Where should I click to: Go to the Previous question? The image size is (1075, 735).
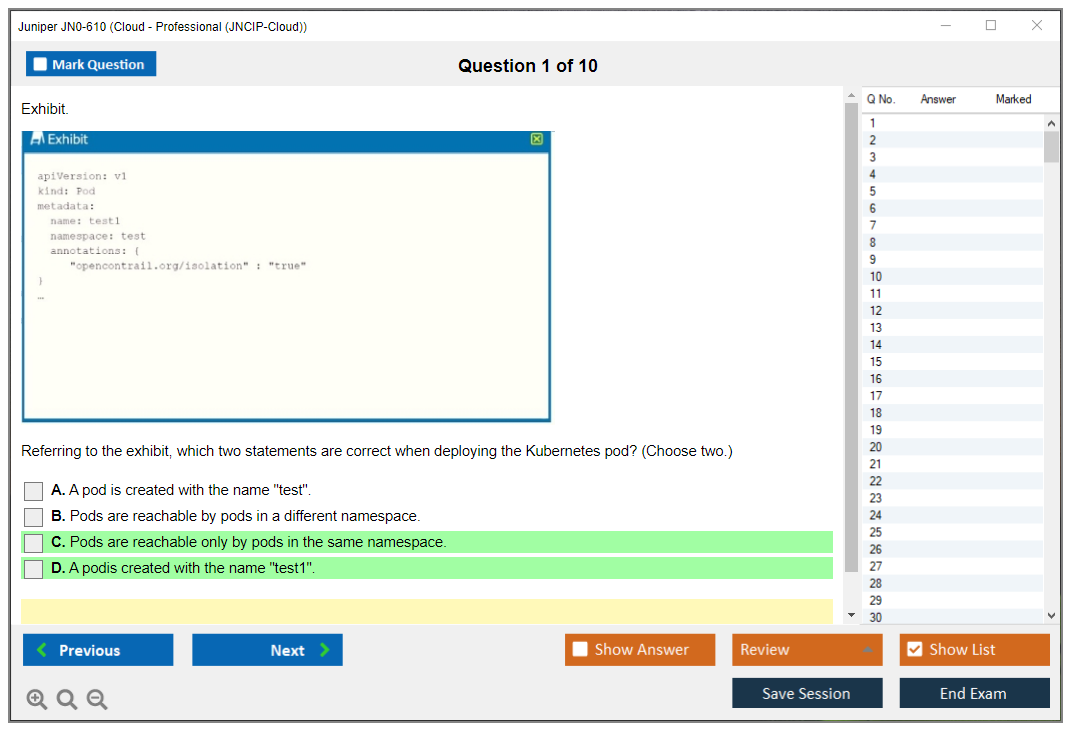click(98, 650)
